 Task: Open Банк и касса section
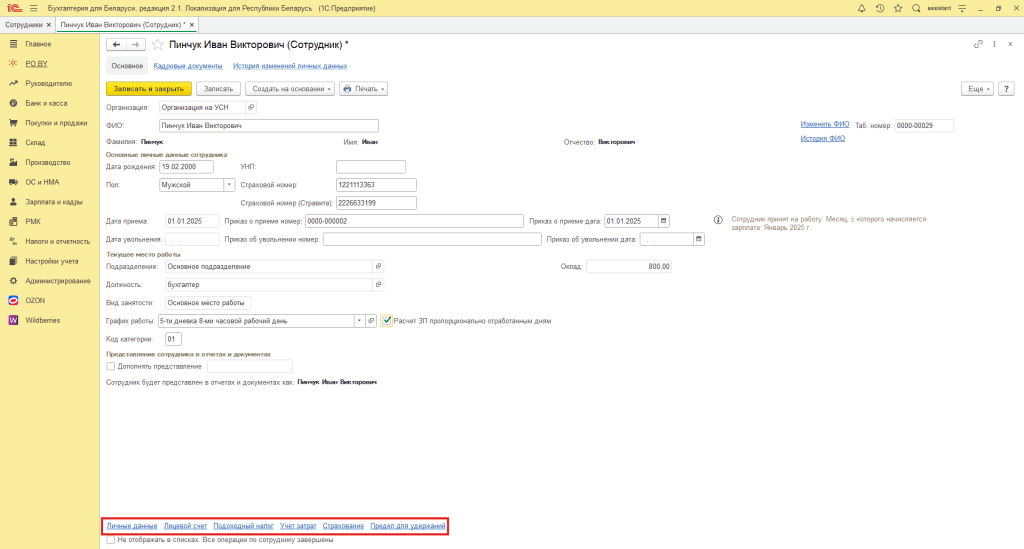point(46,103)
